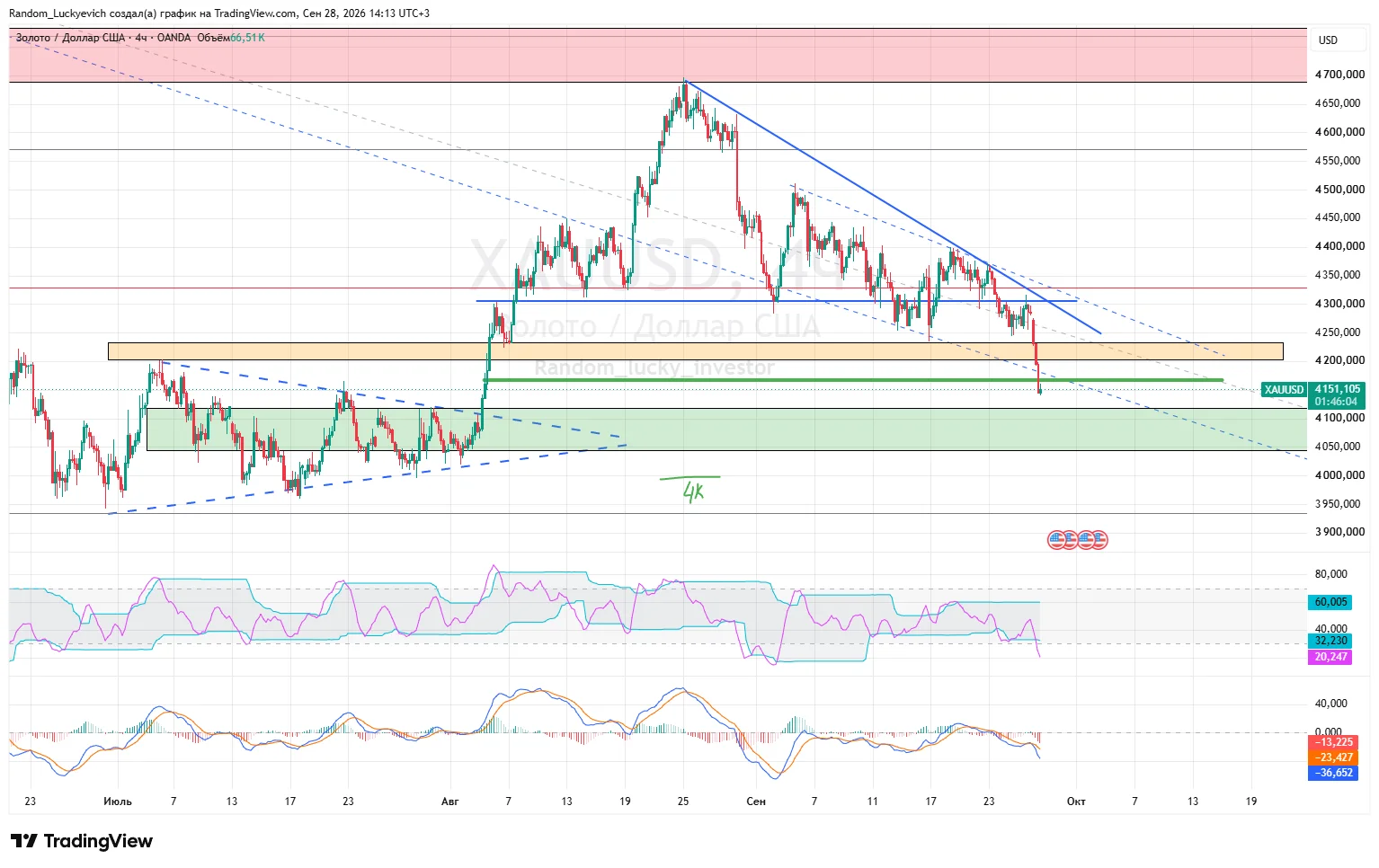Screen dimensions: 1379x868
Task: Click the current price label 4151,105
Action: 1338,389
